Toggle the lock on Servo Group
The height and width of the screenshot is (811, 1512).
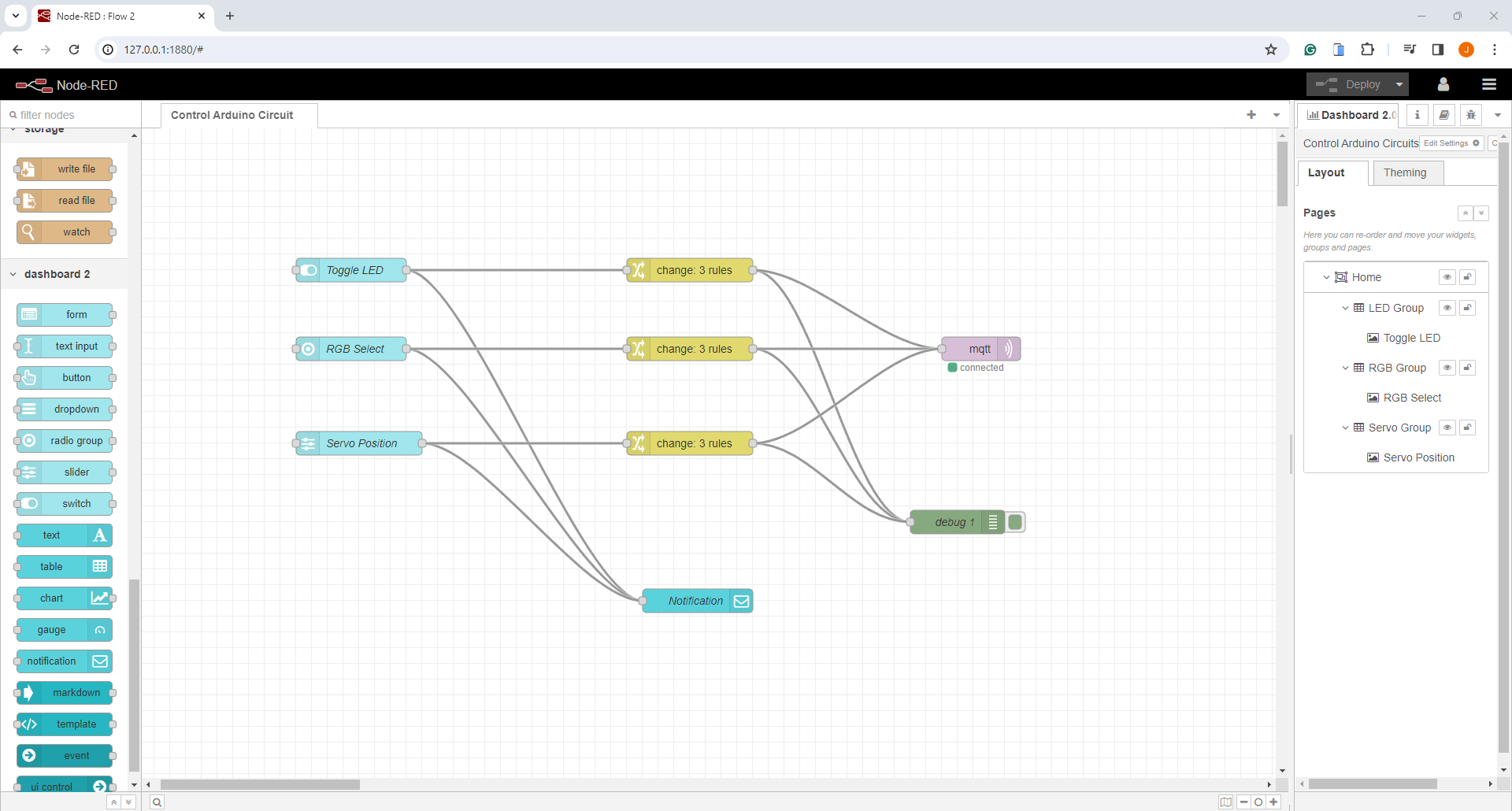click(x=1468, y=428)
